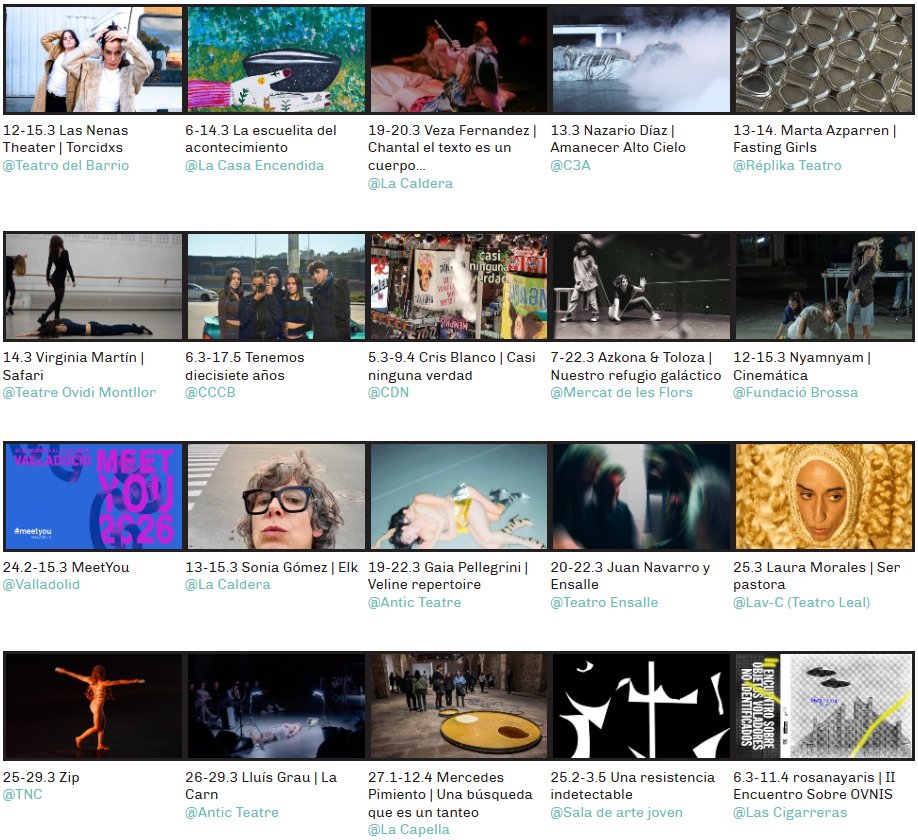The width and height of the screenshot is (918, 840).
Task: Follow the @La Casa Encendida link
Action: click(x=255, y=166)
